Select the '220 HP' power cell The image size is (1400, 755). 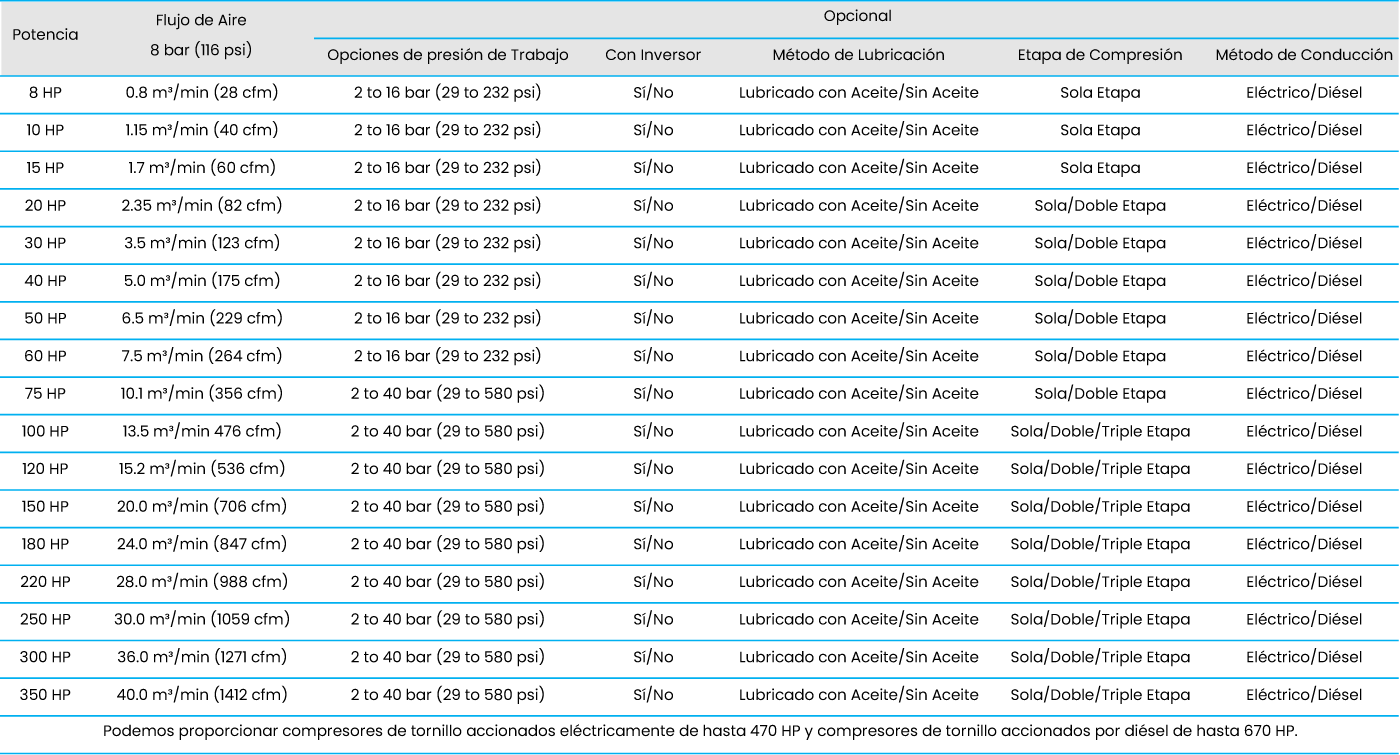pos(45,582)
